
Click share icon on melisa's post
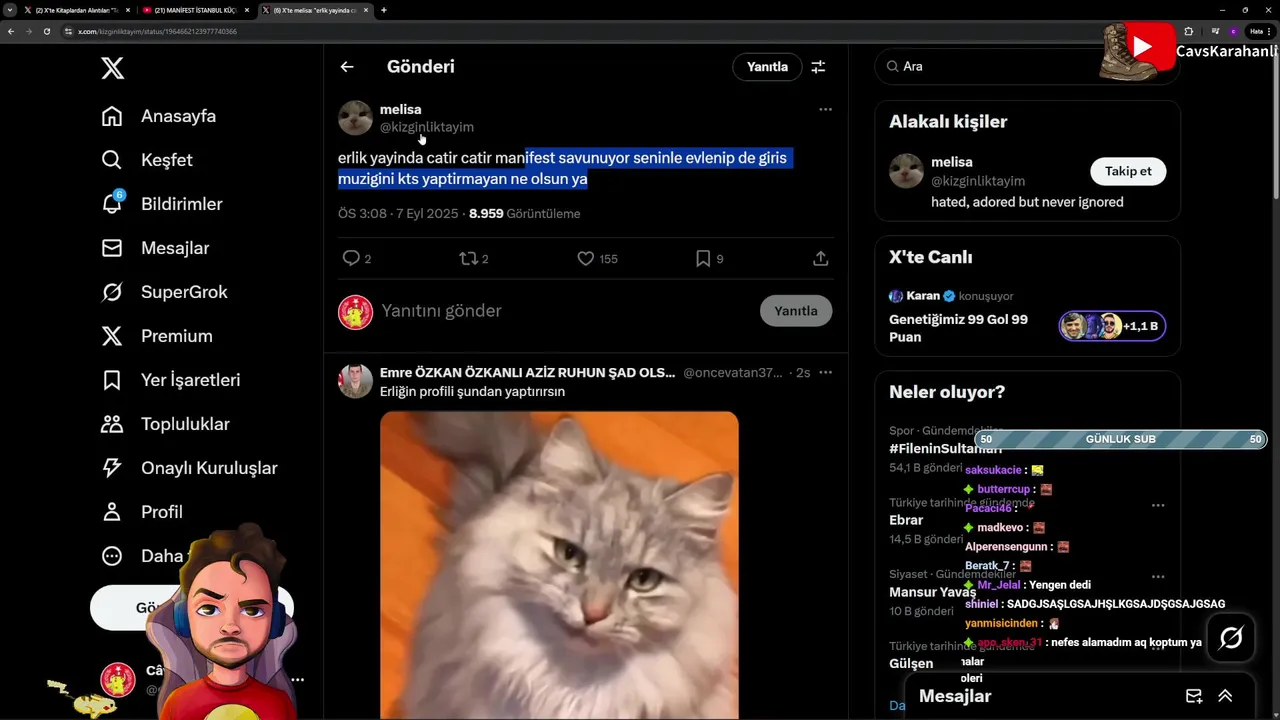pyautogui.click(x=821, y=258)
